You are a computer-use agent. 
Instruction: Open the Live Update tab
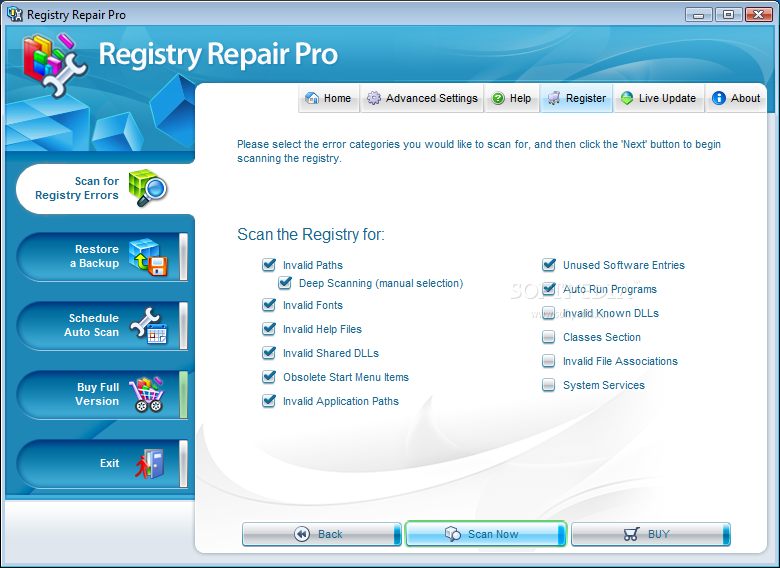click(659, 98)
